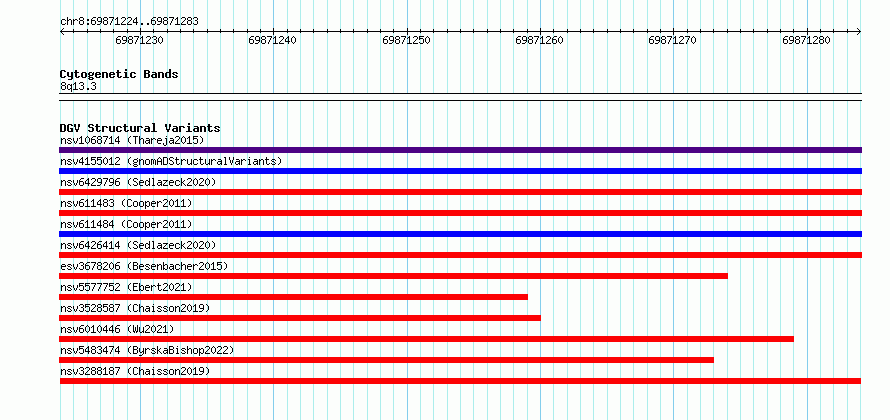Screen dimensions: 890x420
Task: Click ruler position 69871250
Action: coord(406,40)
